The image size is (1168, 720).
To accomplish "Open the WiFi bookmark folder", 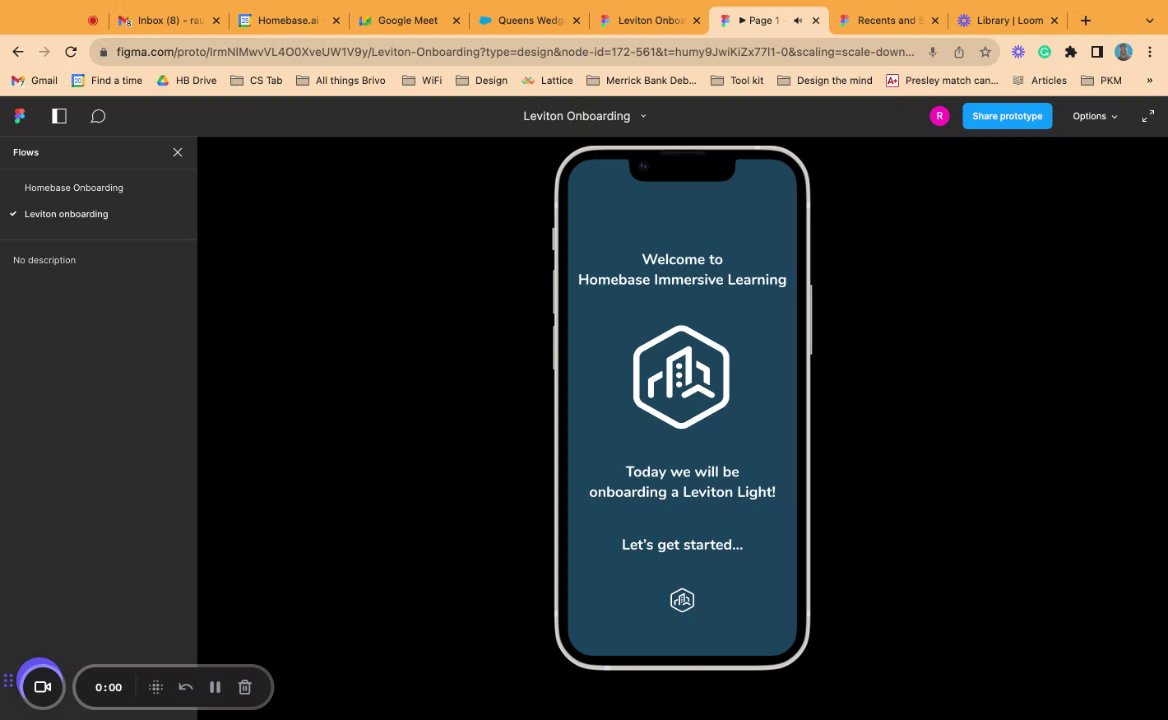I will coord(422,80).
